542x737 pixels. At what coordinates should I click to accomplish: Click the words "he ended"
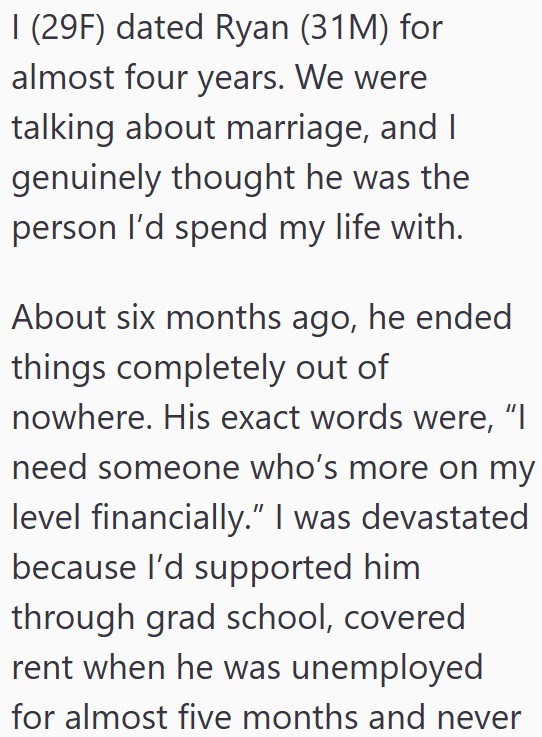click(x=440, y=318)
